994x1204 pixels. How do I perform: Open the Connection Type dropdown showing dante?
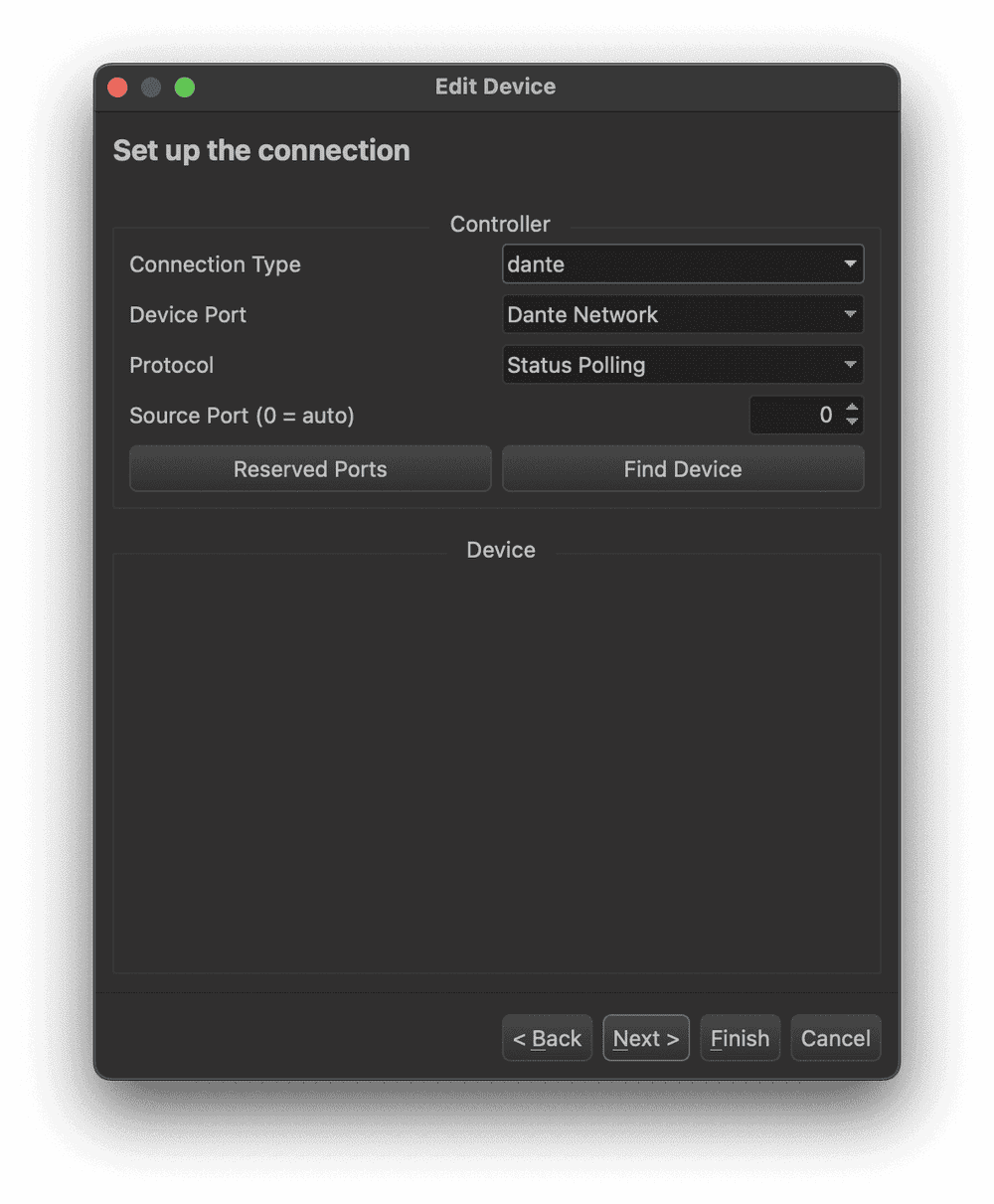(x=683, y=264)
